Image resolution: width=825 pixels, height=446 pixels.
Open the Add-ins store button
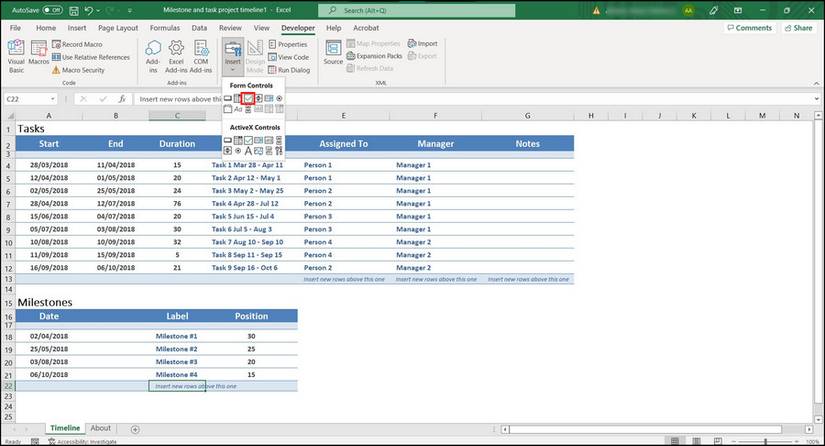(x=153, y=56)
